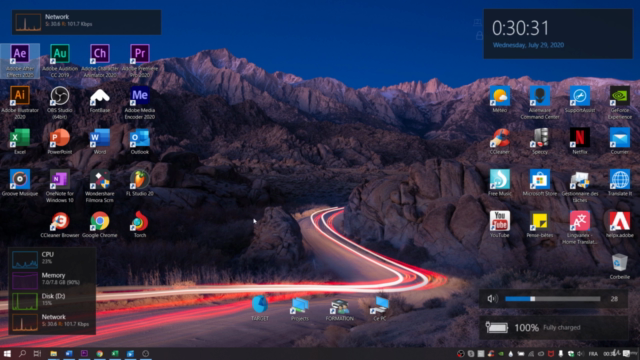The width and height of the screenshot is (640, 360).
Task: Open the Google Chrome shortcut
Action: 100,224
